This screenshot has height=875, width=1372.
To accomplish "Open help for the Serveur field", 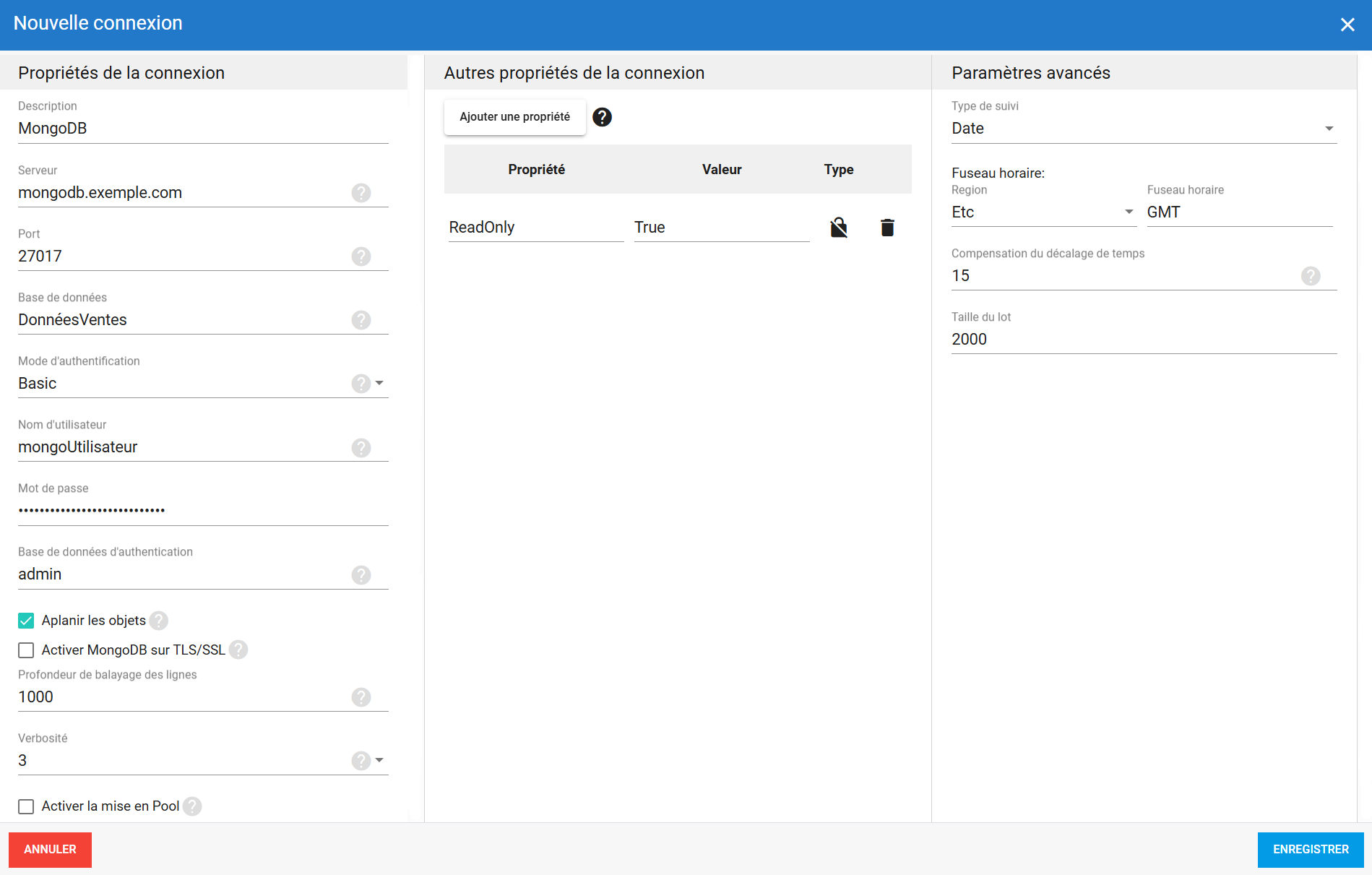I will 361,193.
